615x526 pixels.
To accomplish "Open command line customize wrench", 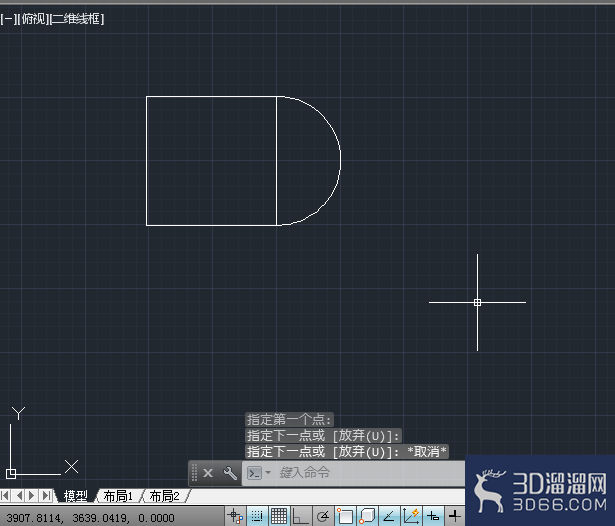I will (230, 473).
